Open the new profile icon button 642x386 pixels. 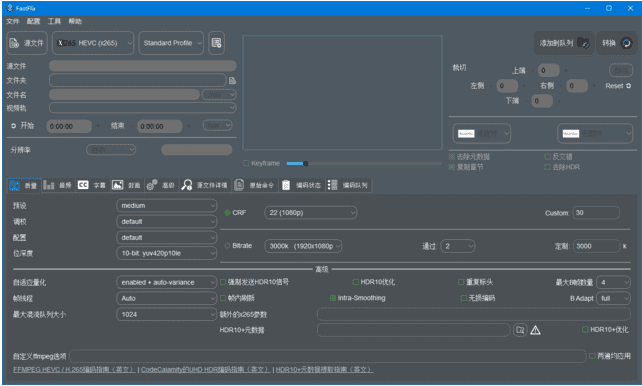[216, 43]
